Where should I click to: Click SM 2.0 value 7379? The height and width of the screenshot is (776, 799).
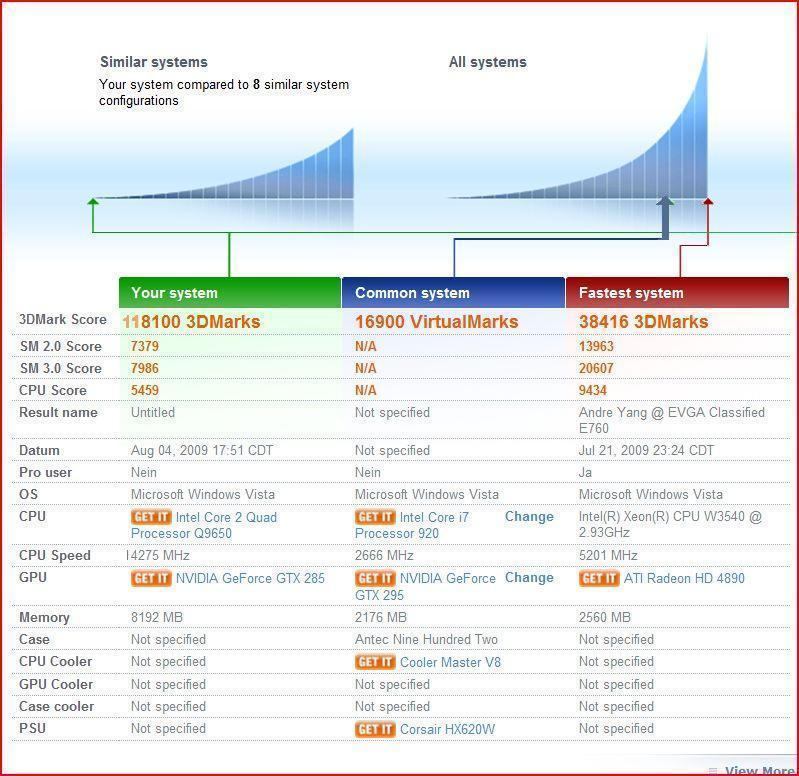[x=145, y=346]
